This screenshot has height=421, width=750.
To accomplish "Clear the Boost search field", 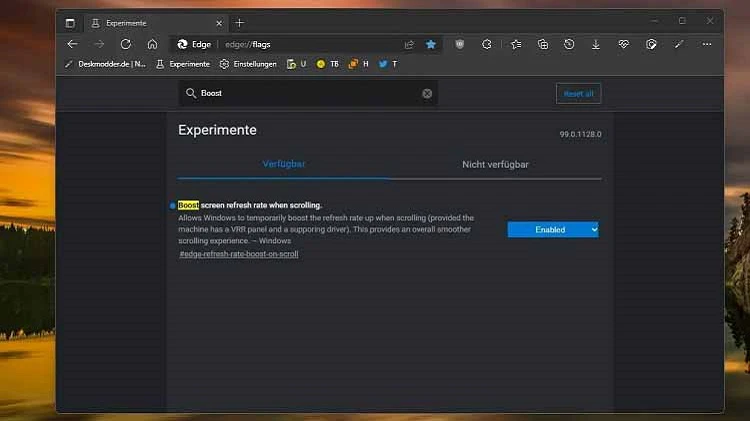I will [427, 94].
